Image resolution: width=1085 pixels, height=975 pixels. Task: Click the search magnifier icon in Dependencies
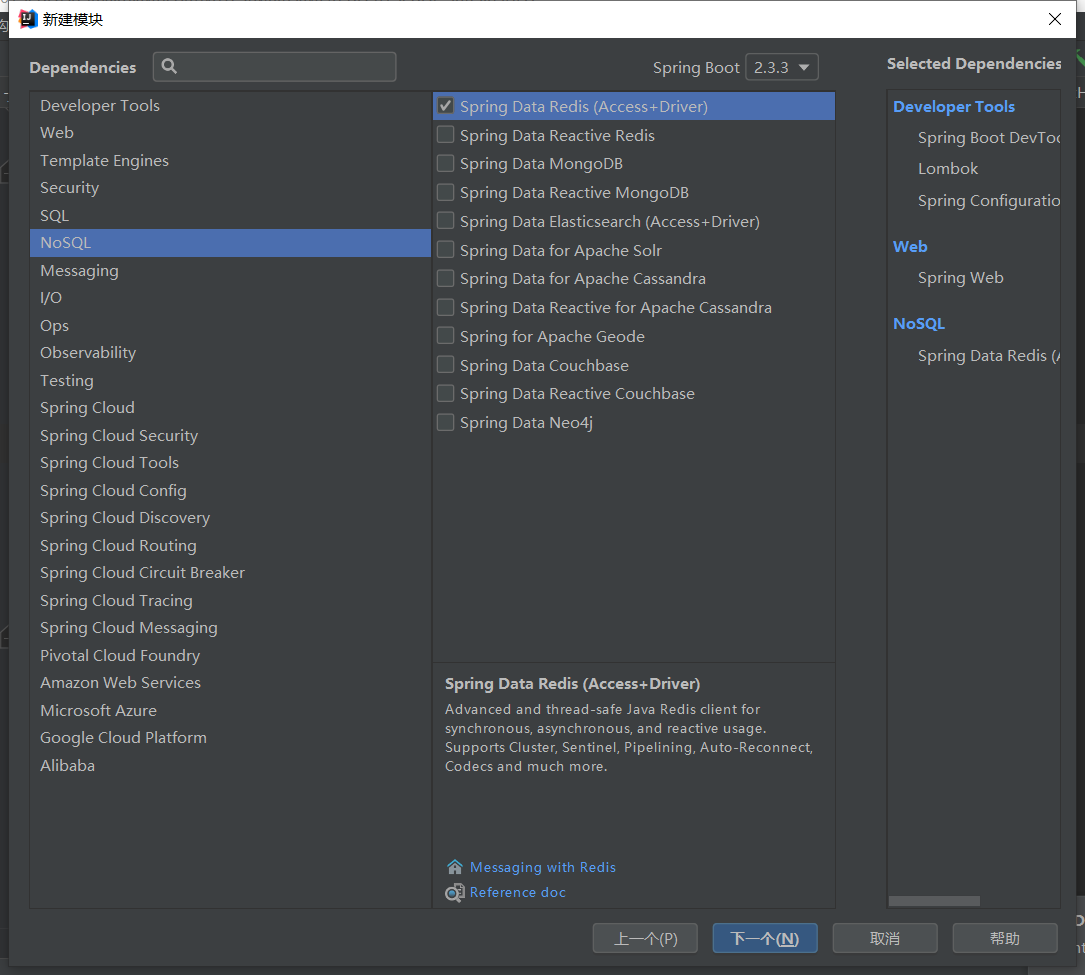tap(169, 67)
